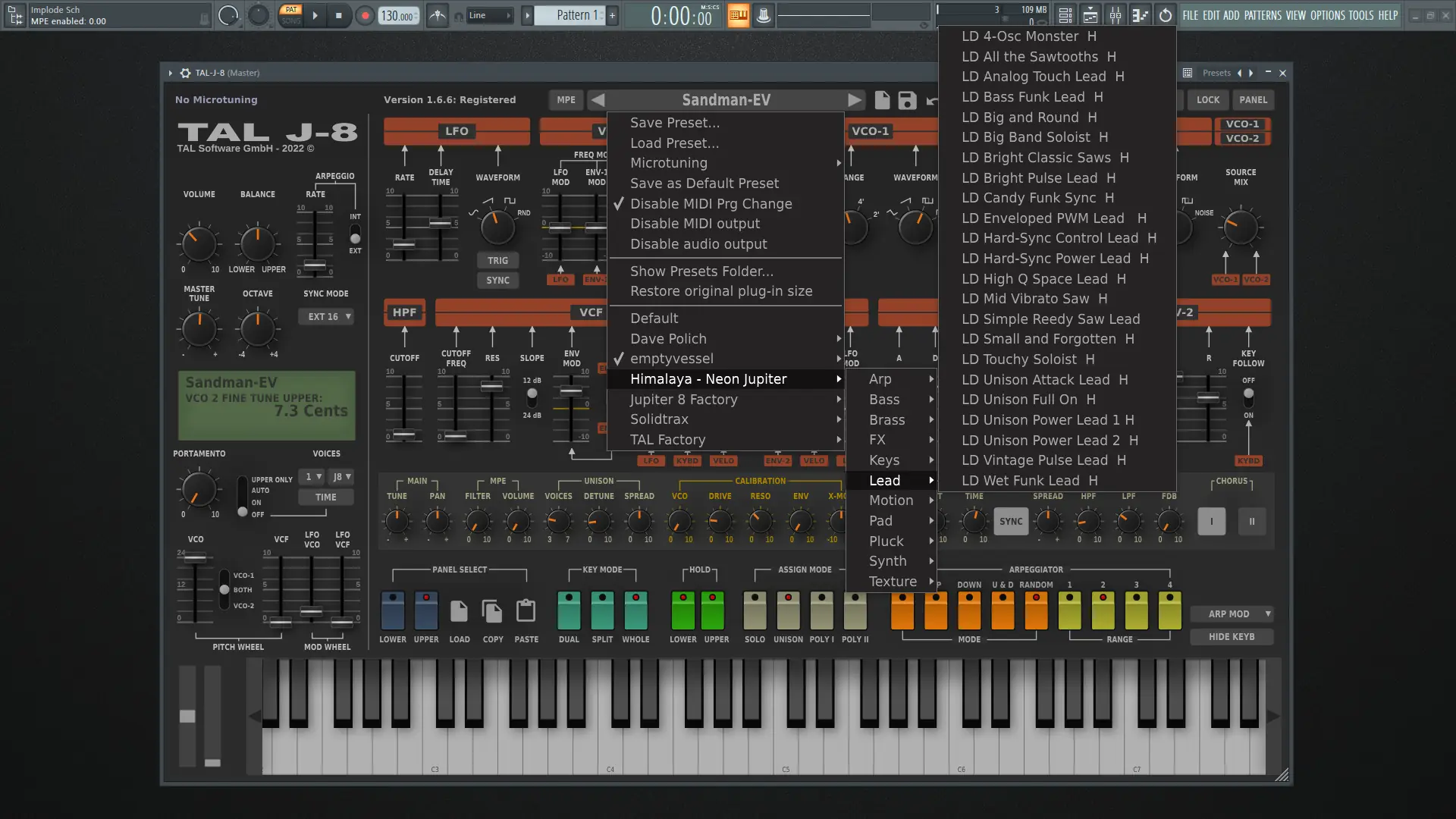The height and width of the screenshot is (819, 1456).
Task: Click the HIDE KEYB button
Action: point(1231,637)
